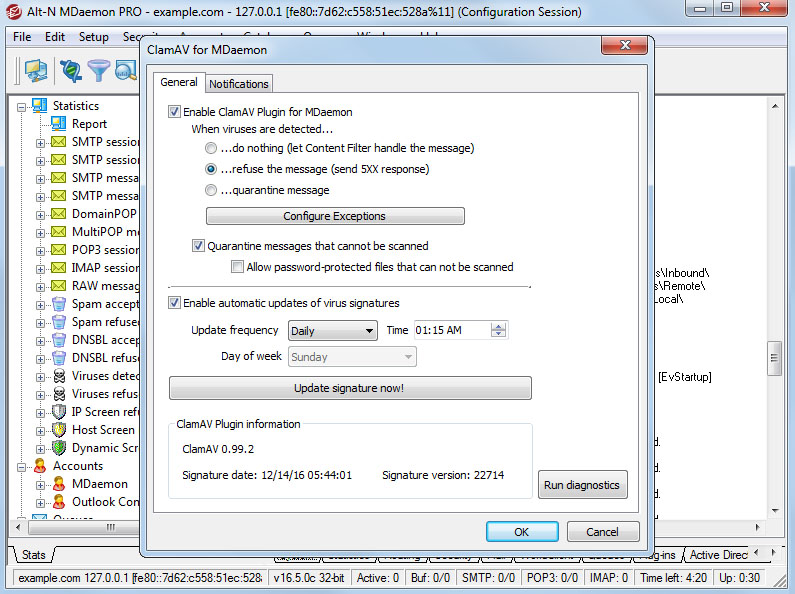795x594 pixels.
Task: Click the magnifier chart toolbar icon
Action: pos(126,70)
